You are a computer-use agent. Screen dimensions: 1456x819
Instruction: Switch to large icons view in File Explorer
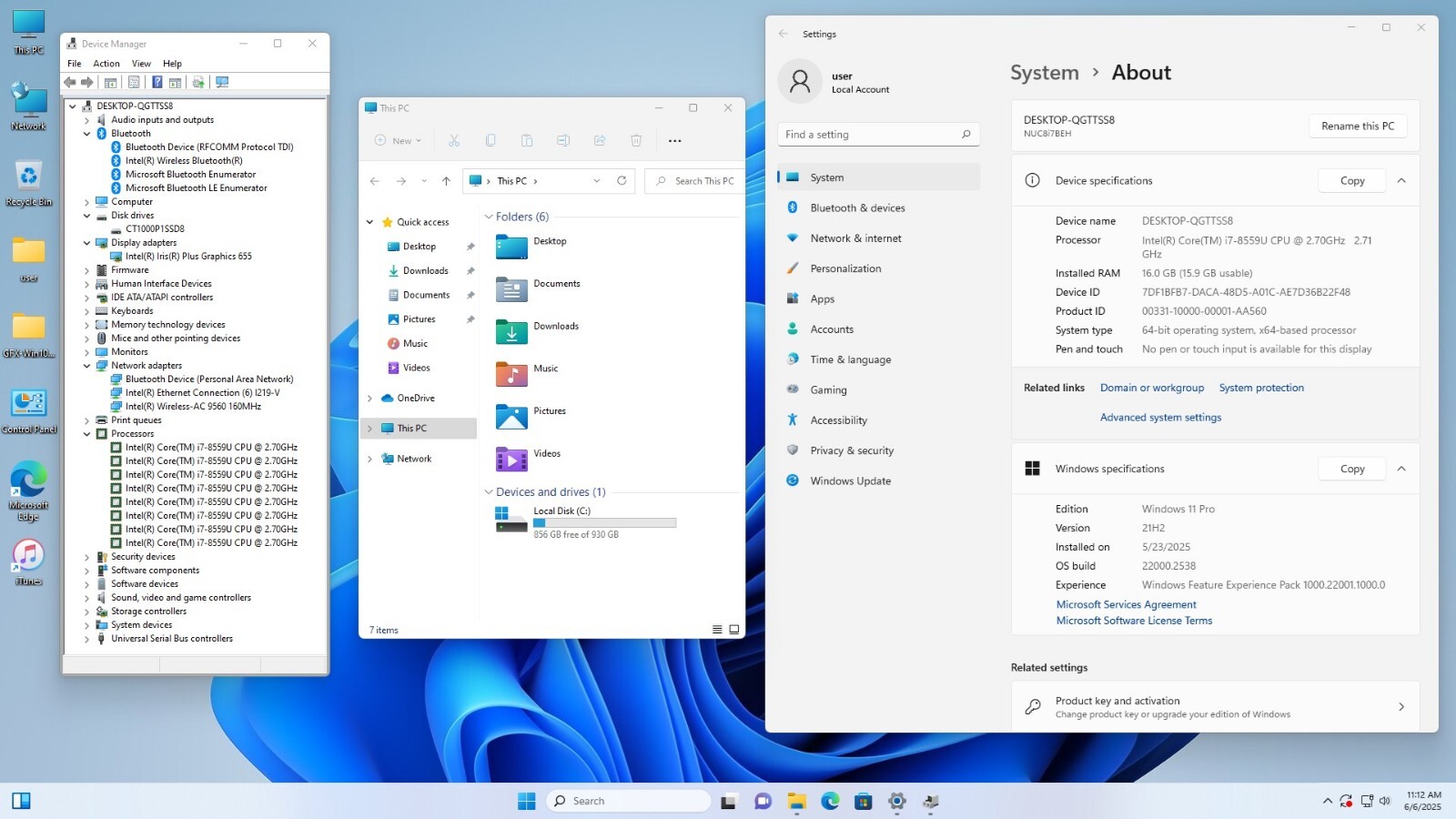point(734,630)
